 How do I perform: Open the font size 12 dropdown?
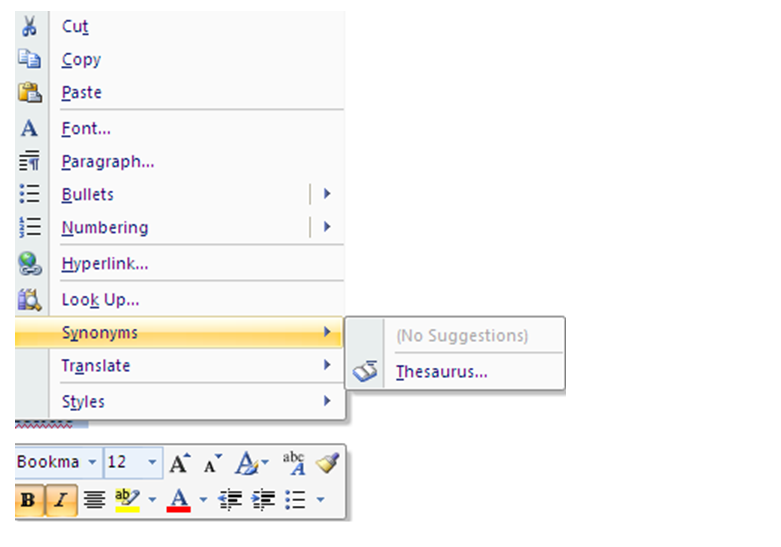tap(152, 462)
